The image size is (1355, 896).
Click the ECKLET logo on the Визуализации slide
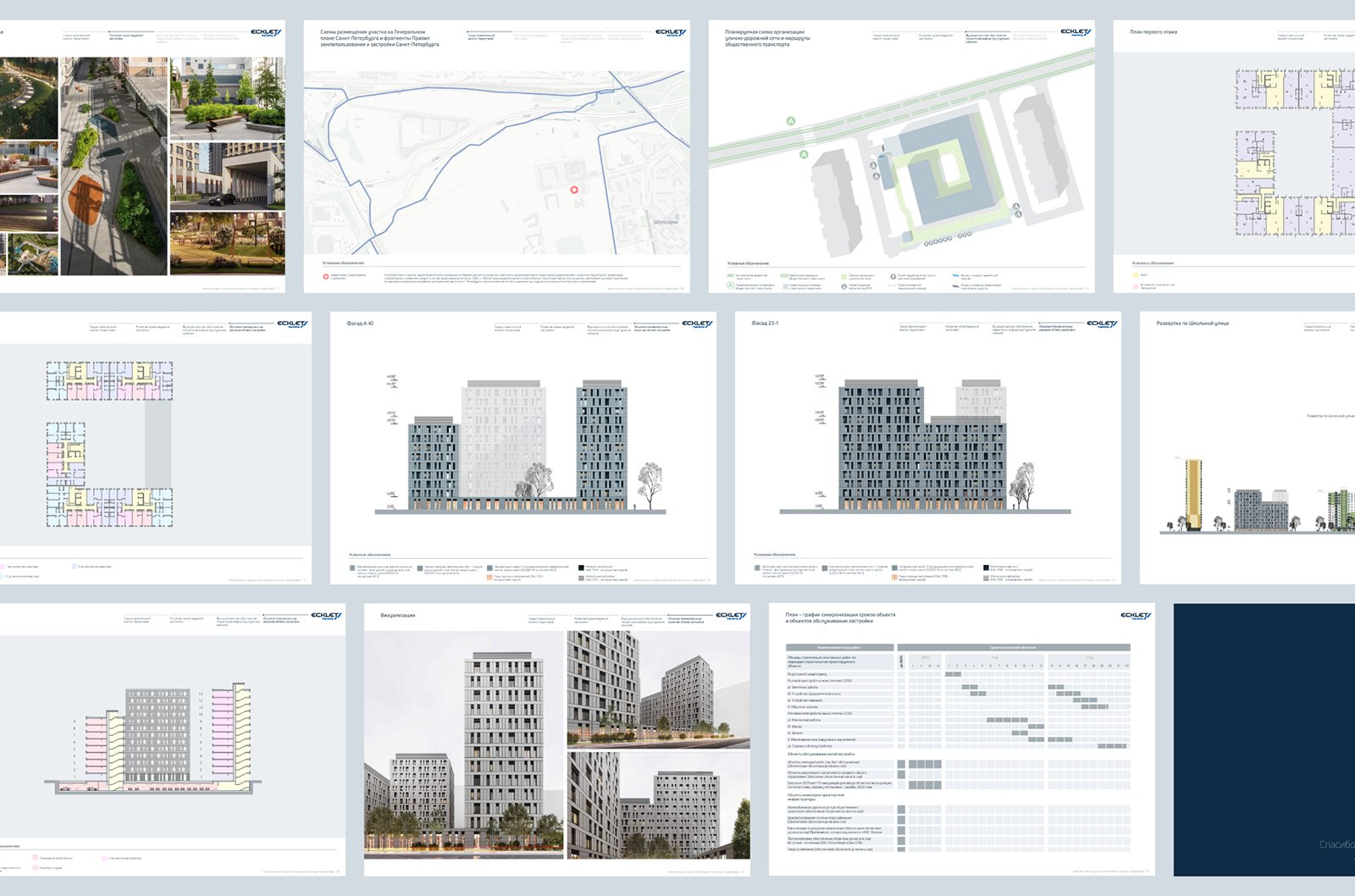click(731, 617)
